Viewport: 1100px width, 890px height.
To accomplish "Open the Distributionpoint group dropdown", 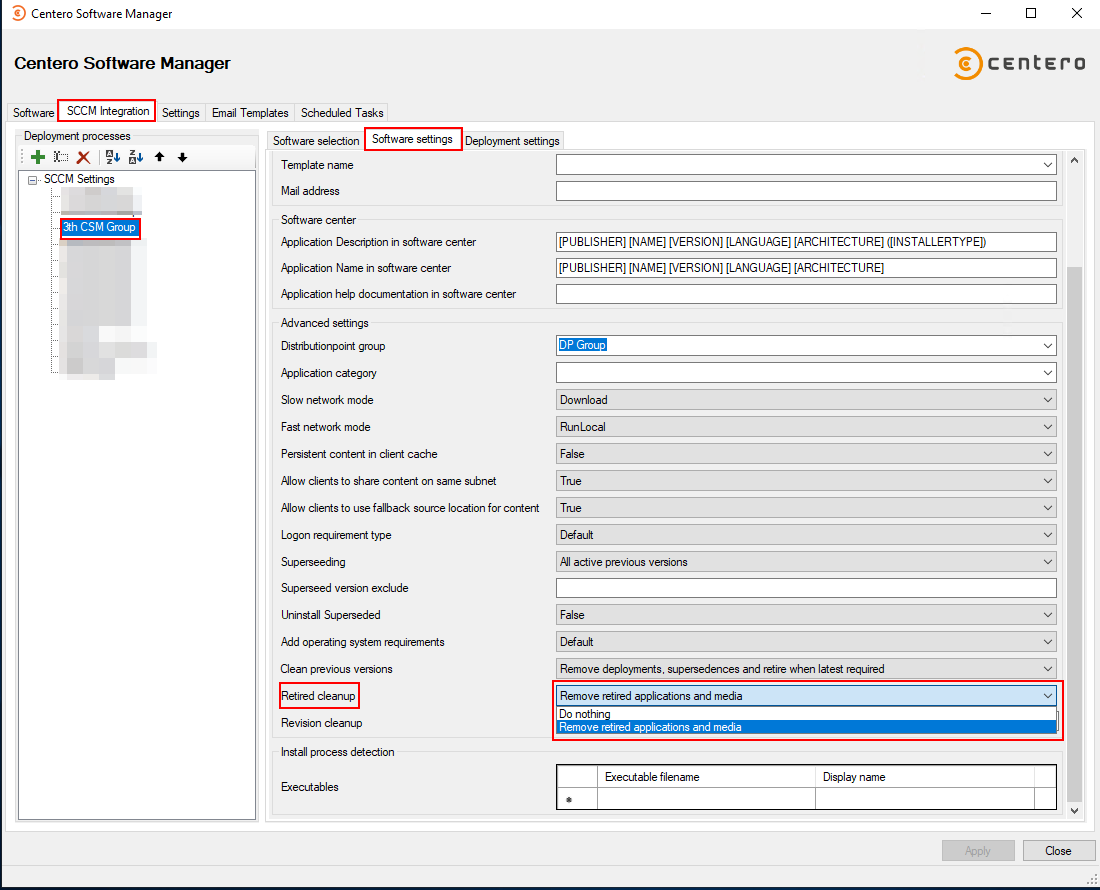I will point(1047,346).
